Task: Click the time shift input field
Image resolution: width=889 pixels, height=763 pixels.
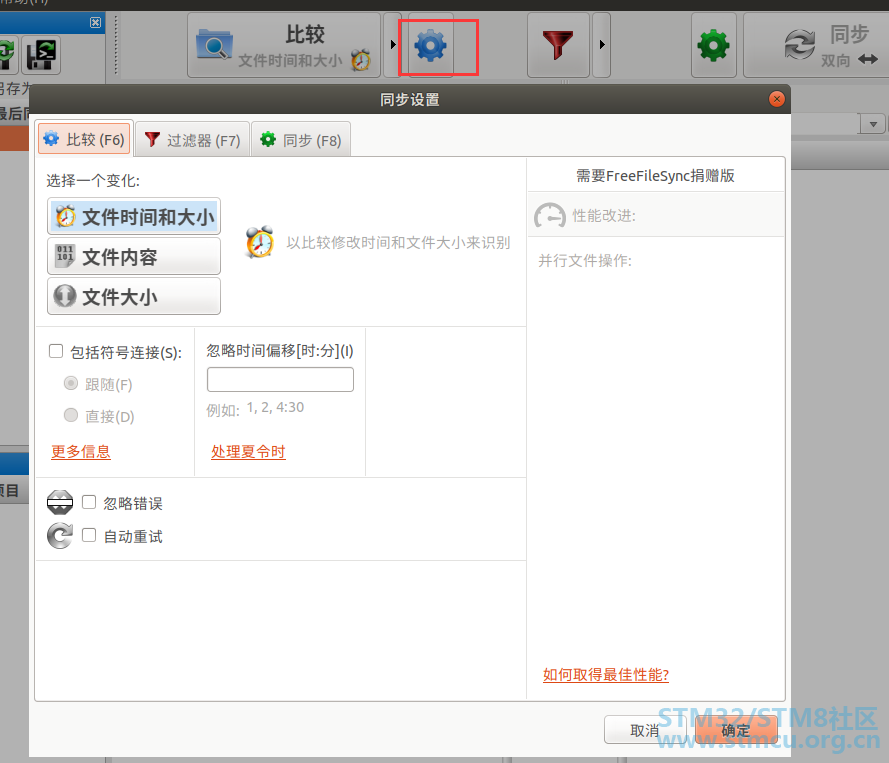Action: (x=280, y=379)
